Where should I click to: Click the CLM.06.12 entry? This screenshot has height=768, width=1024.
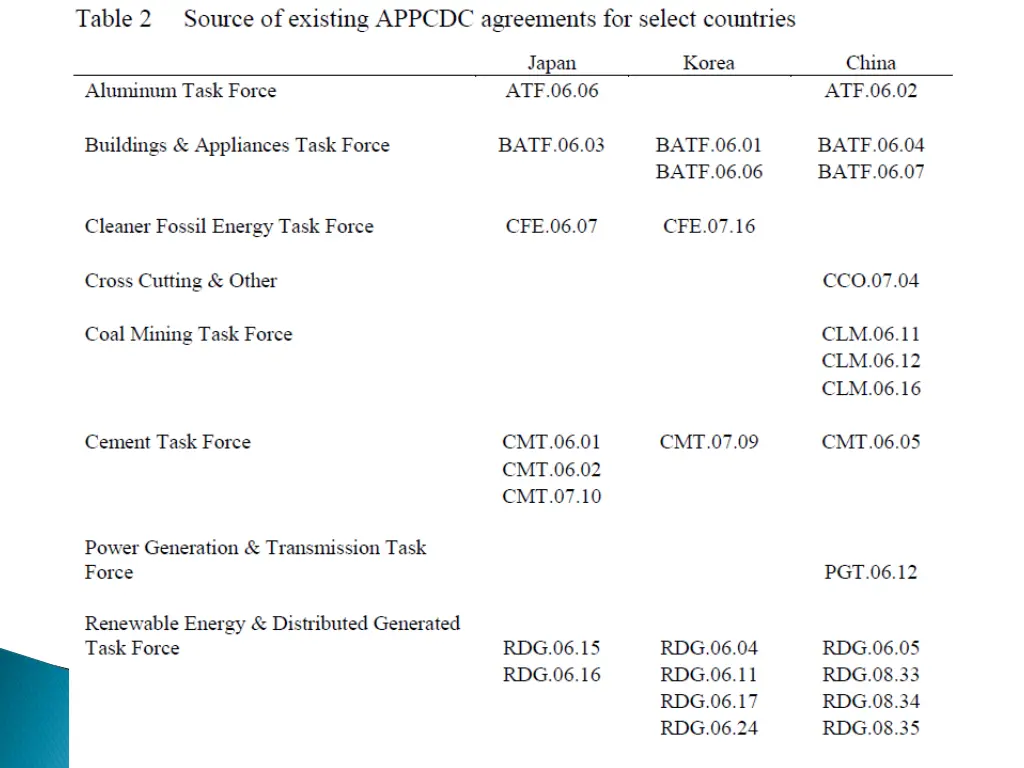[871, 361]
